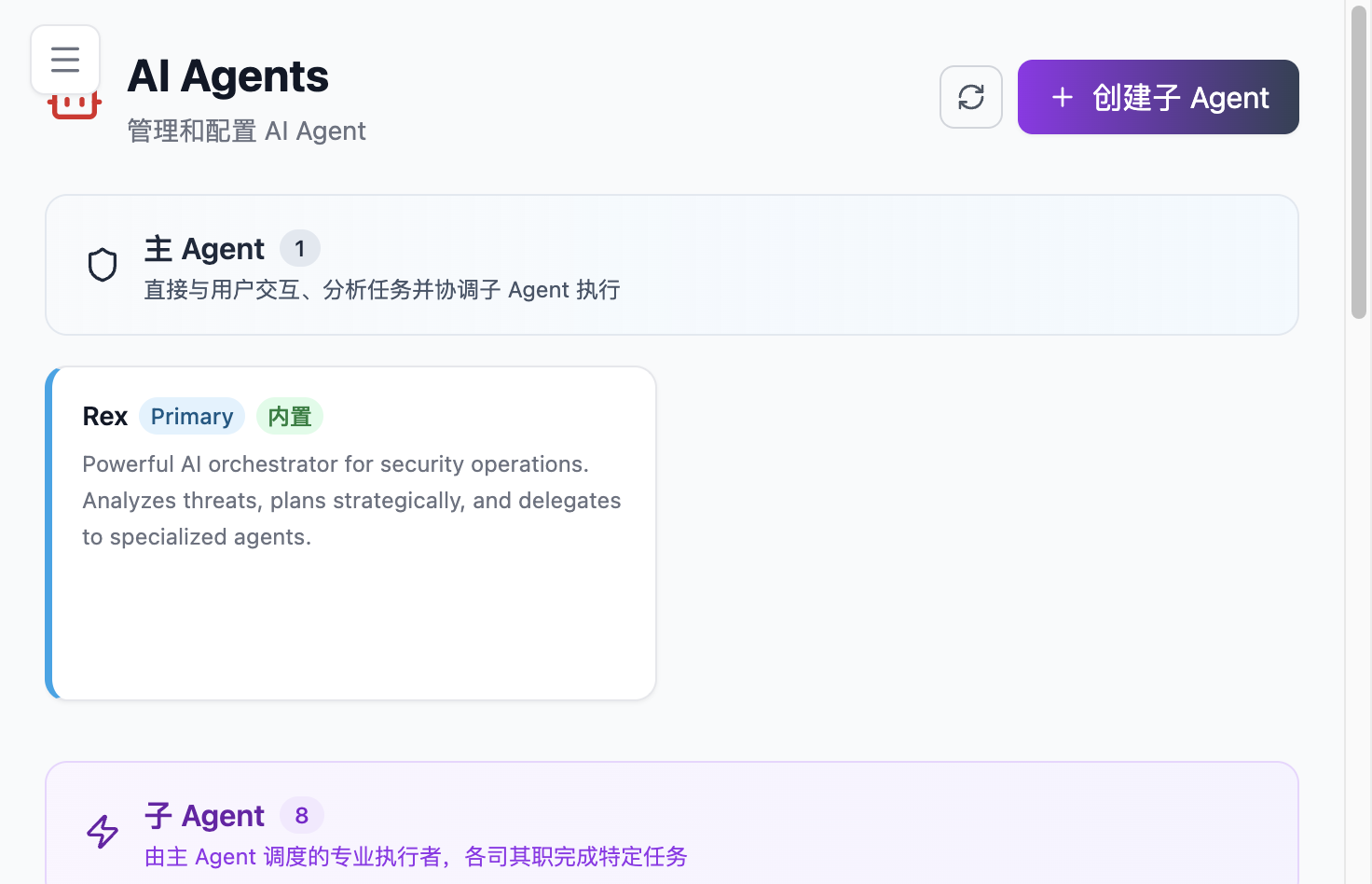
Task: Select the 主 Agent count badge showing 1
Action: 300,248
